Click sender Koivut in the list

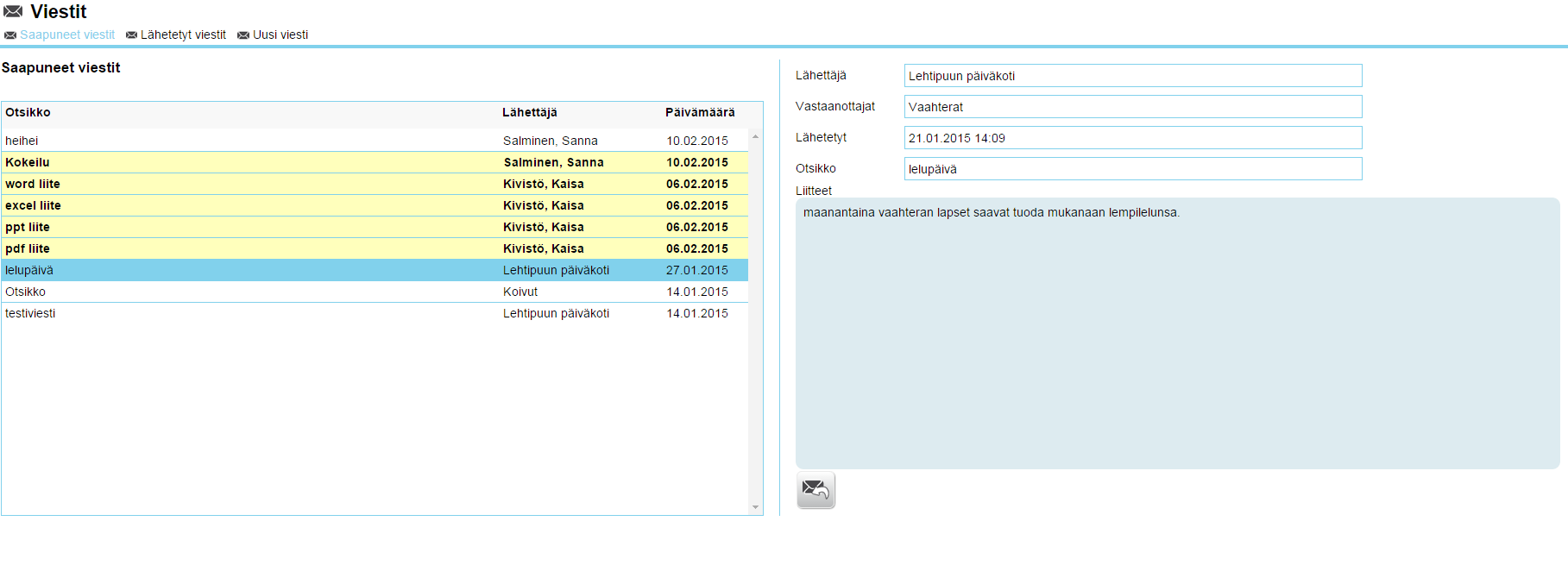[520, 292]
